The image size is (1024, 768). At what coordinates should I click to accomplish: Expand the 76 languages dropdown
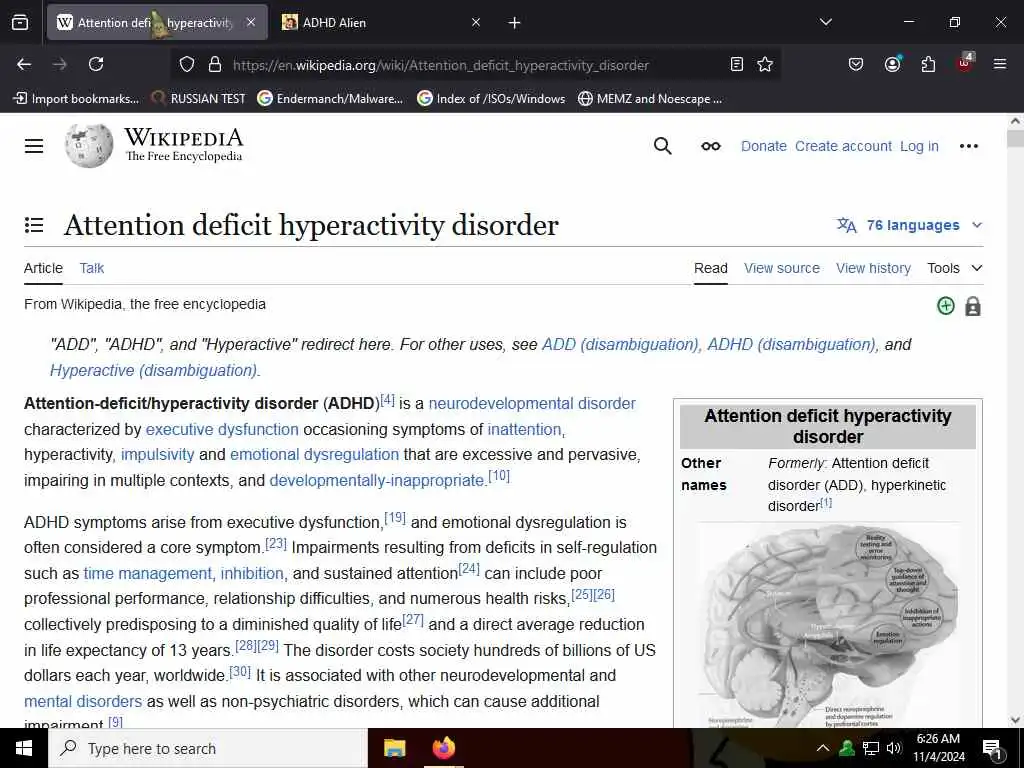pos(910,225)
